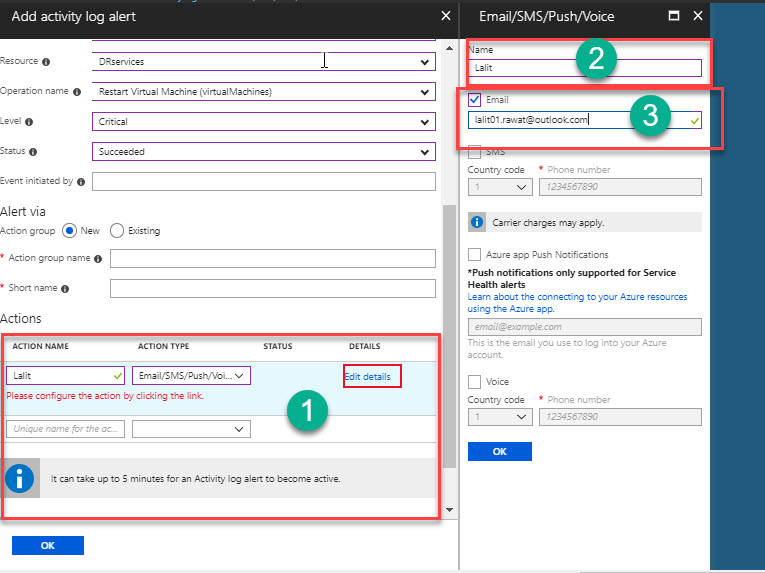Enable the Azure app Push Notifications checkbox
Image resolution: width=765 pixels, height=573 pixels.
click(475, 255)
